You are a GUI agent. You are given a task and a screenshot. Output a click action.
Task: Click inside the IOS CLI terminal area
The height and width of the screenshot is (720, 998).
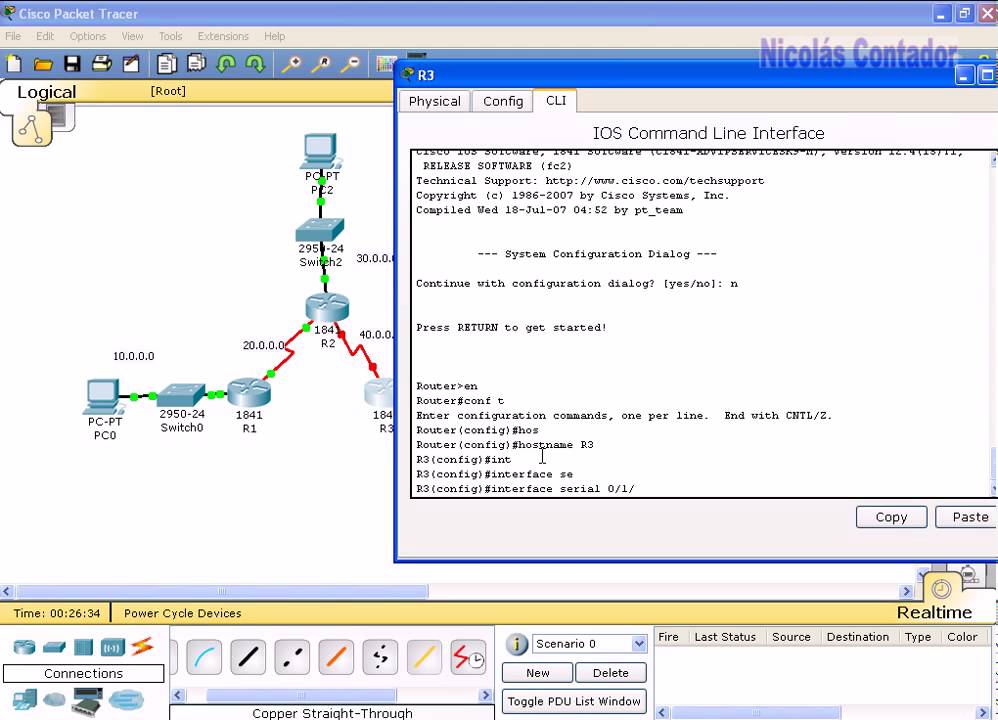coord(700,323)
